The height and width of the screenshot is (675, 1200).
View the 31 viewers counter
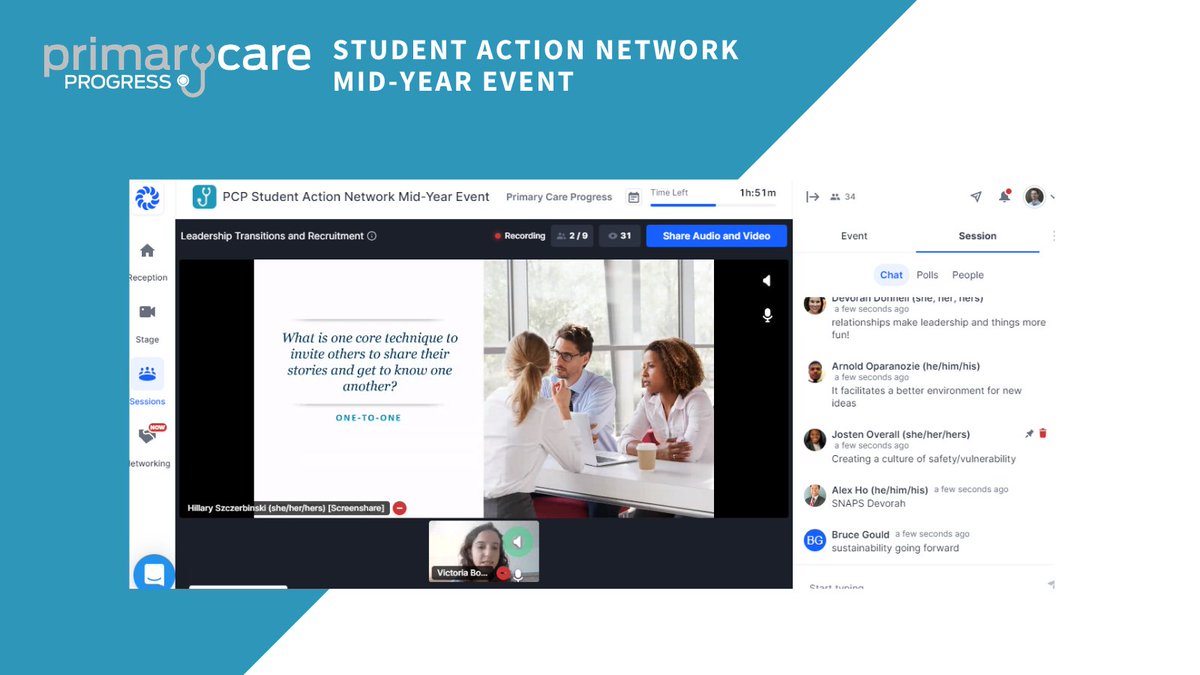click(x=619, y=236)
